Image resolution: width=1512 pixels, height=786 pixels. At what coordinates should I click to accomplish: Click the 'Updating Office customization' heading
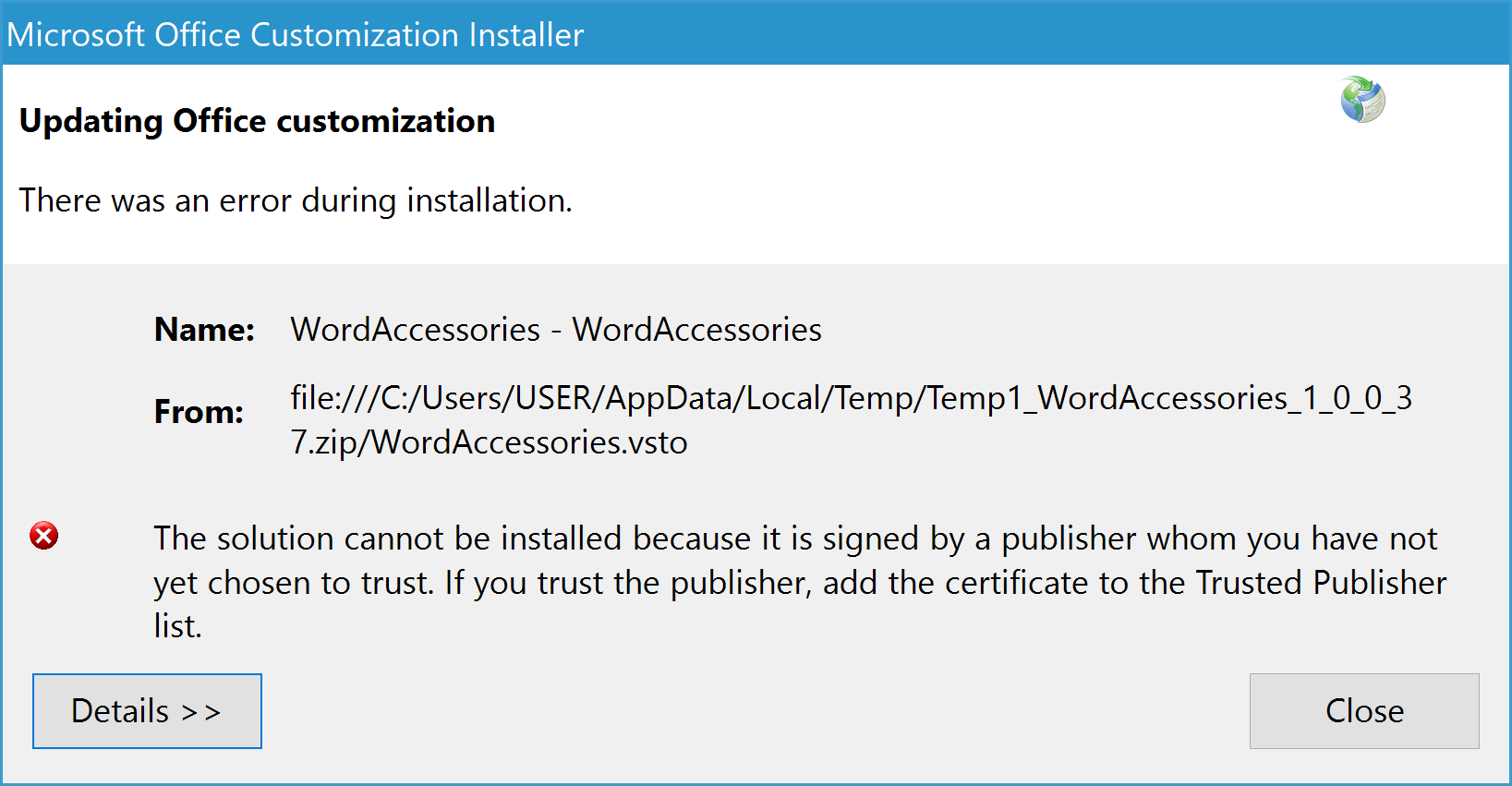[257, 121]
